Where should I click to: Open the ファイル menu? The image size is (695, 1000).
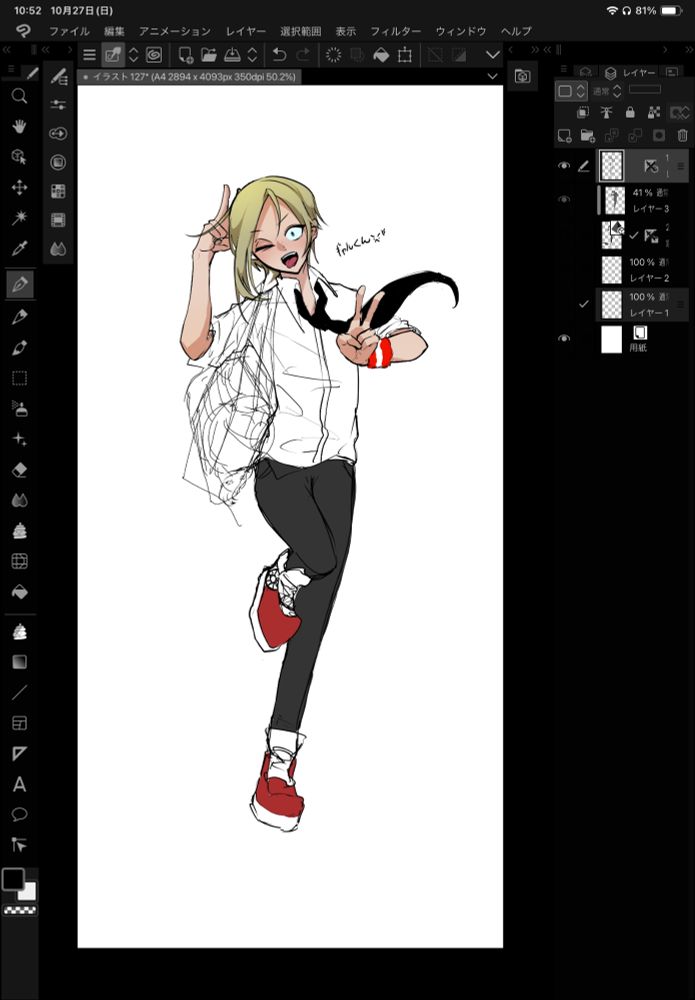pos(70,31)
